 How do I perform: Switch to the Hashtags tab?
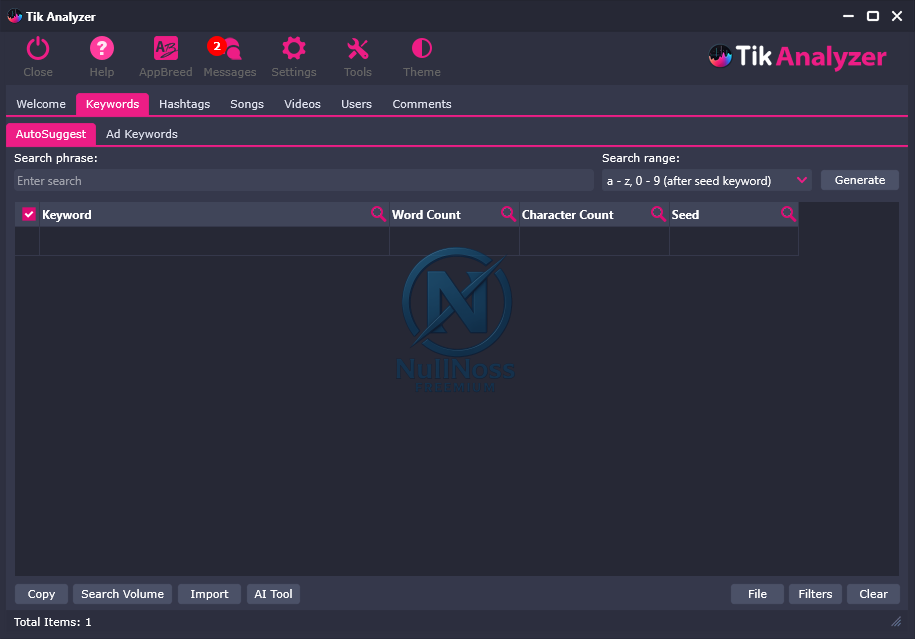(184, 103)
